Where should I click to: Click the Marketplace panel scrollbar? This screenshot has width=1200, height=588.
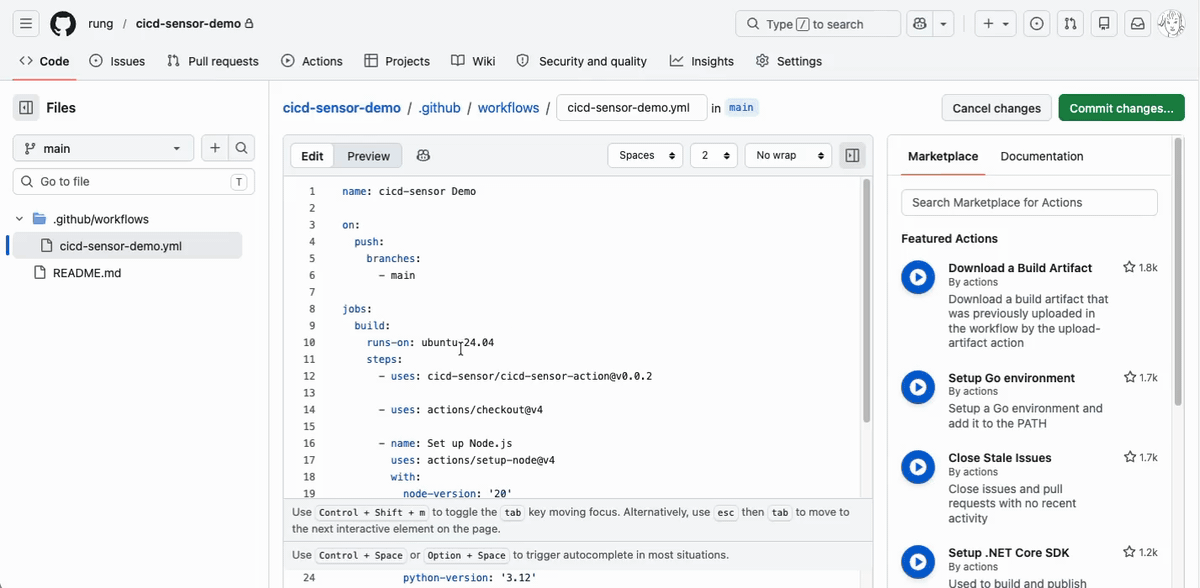coord(1177,270)
